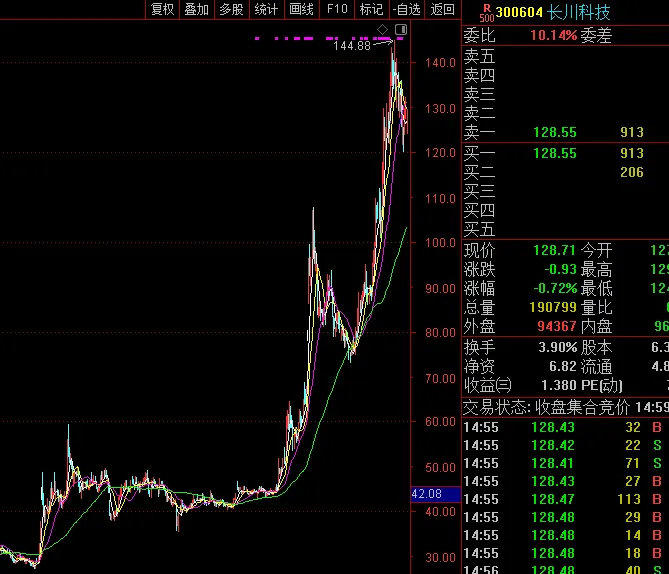Click the 量比 label
The image size is (669, 574).
[x=596, y=307]
